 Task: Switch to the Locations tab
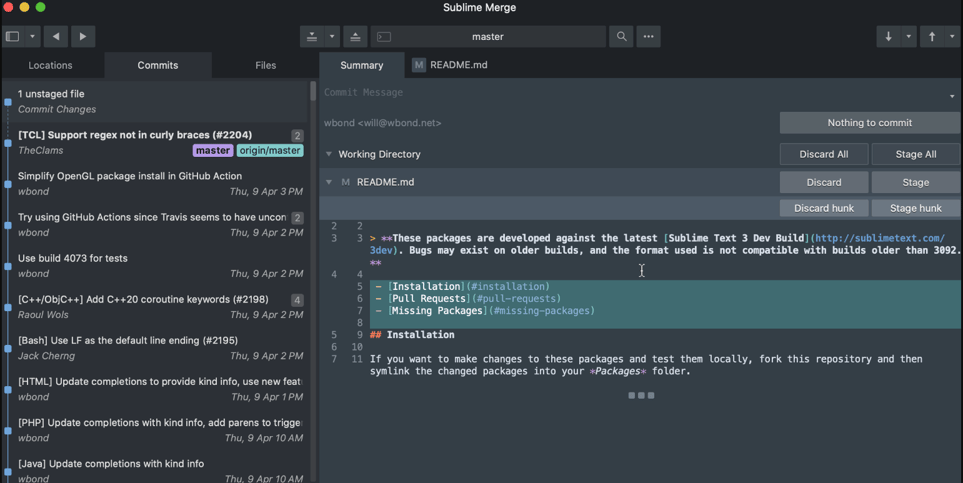[50, 65]
